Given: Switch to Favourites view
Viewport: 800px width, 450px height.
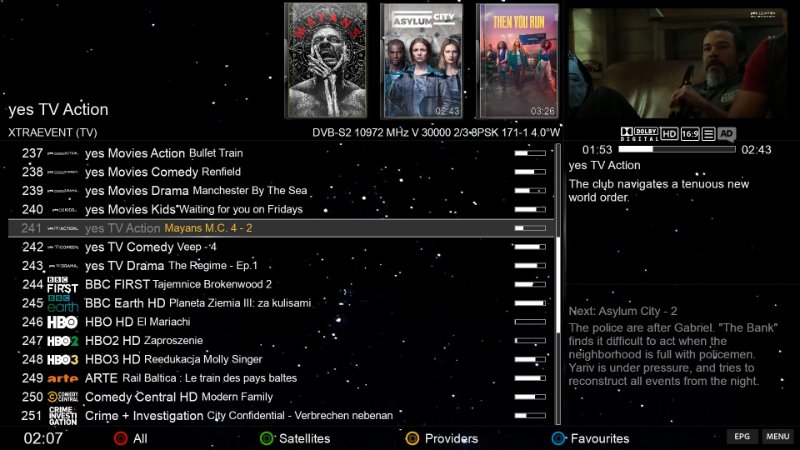Looking at the screenshot, I should 599,438.
